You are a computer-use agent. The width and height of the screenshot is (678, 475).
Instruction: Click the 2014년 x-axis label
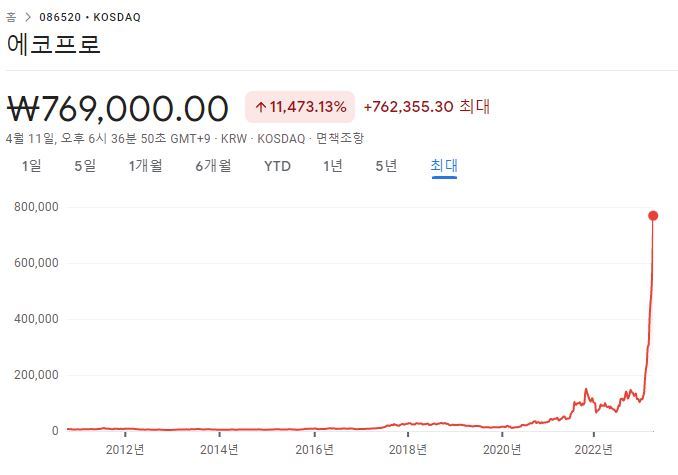(219, 450)
